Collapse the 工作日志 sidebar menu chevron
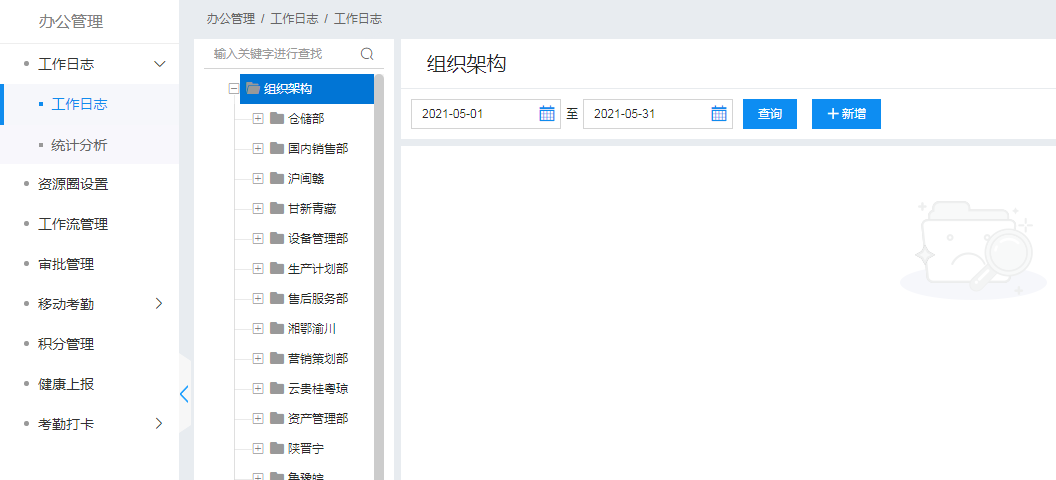Image resolution: width=1056 pixels, height=480 pixels. click(x=158, y=64)
